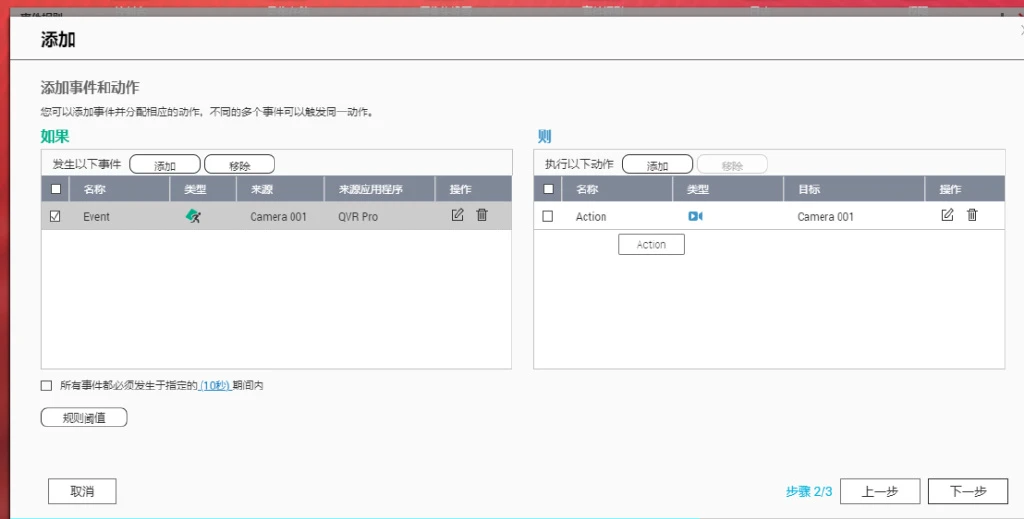Delete the Event row with trash icon

click(482, 215)
